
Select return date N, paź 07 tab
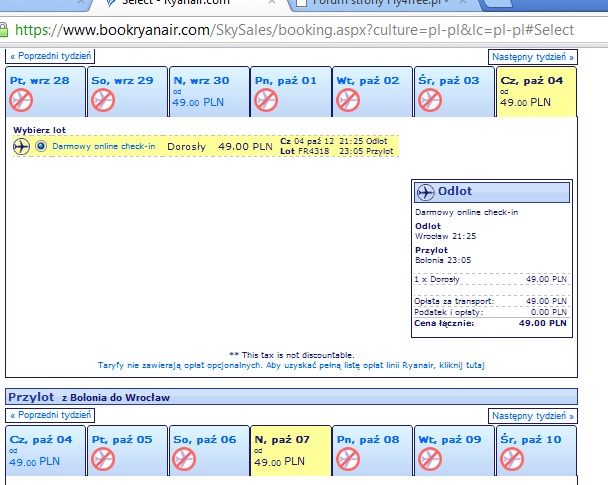[x=291, y=450]
